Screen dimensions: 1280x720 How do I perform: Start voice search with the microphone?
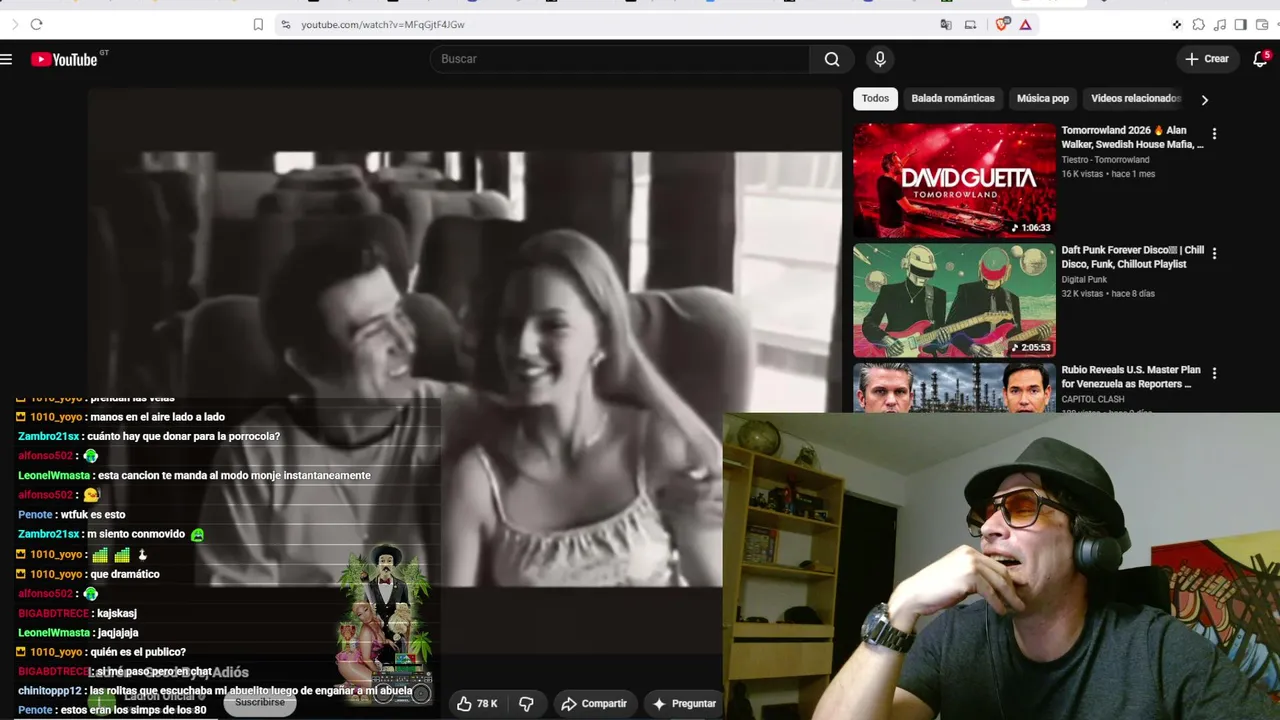pyautogui.click(x=880, y=59)
